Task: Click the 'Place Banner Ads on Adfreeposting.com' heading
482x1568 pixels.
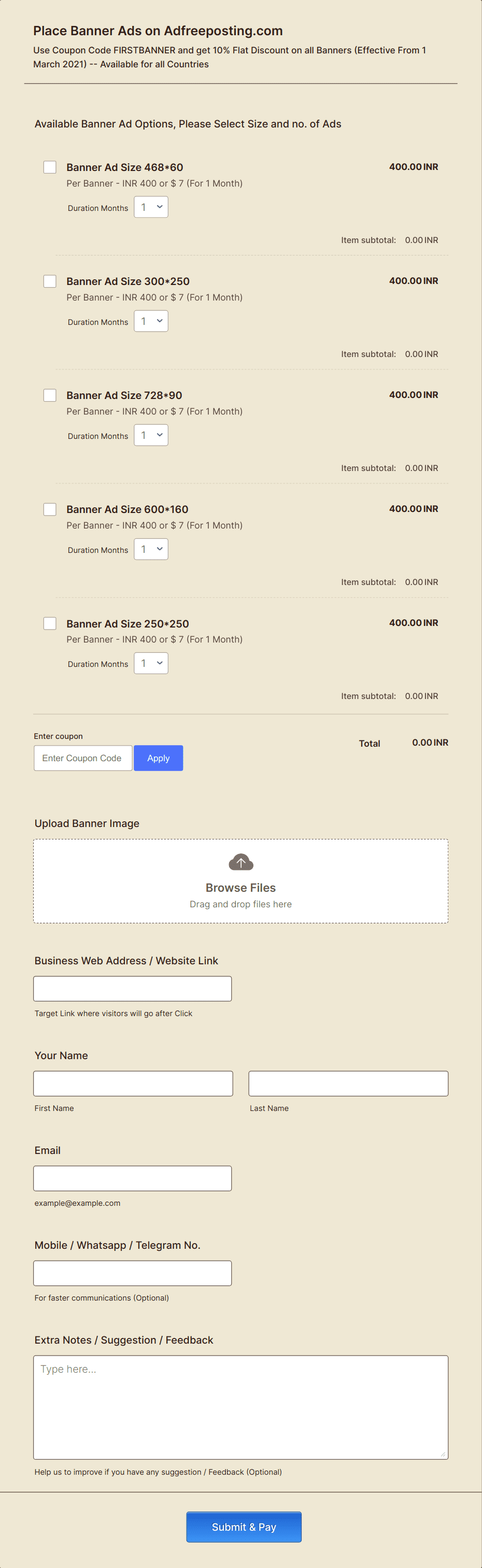Action: click(158, 31)
